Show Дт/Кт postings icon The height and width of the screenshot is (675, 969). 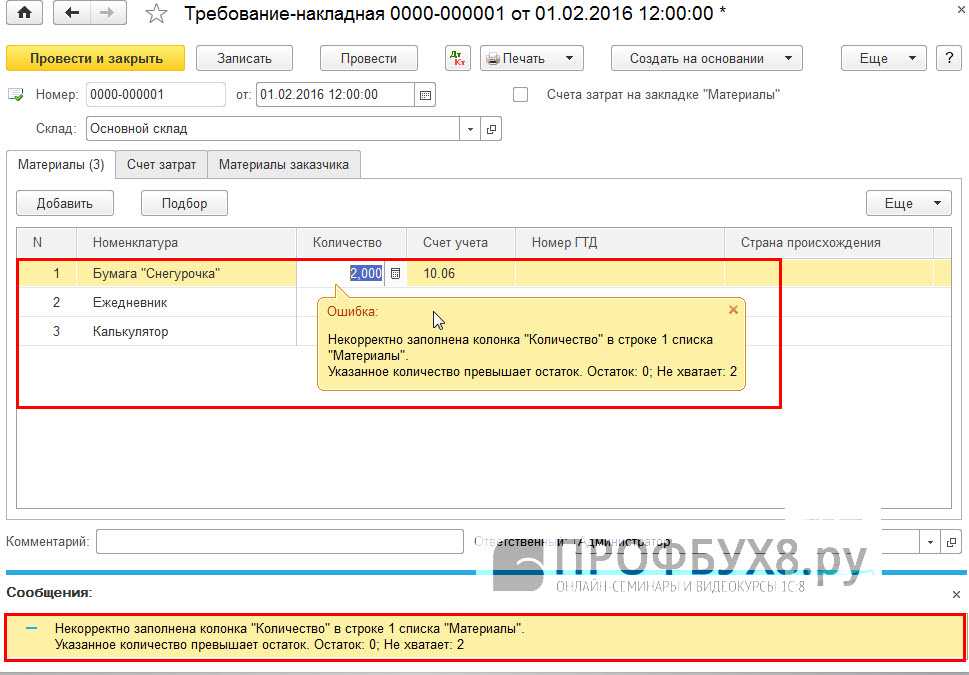(458, 59)
